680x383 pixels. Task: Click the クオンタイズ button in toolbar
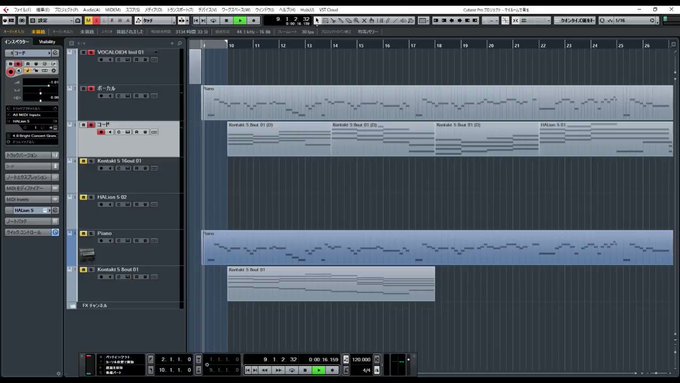tap(575, 20)
